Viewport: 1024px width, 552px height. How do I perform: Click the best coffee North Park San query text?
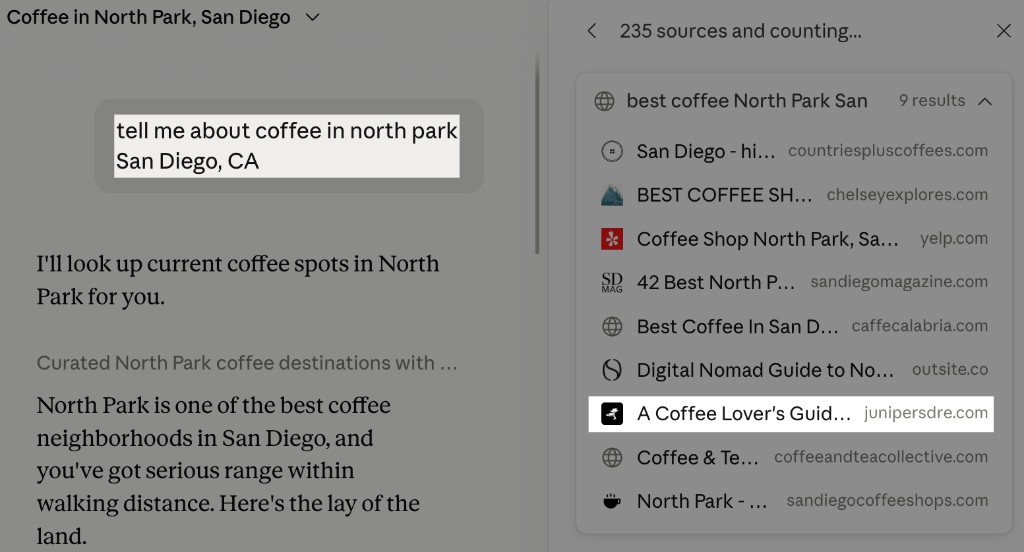(x=747, y=101)
